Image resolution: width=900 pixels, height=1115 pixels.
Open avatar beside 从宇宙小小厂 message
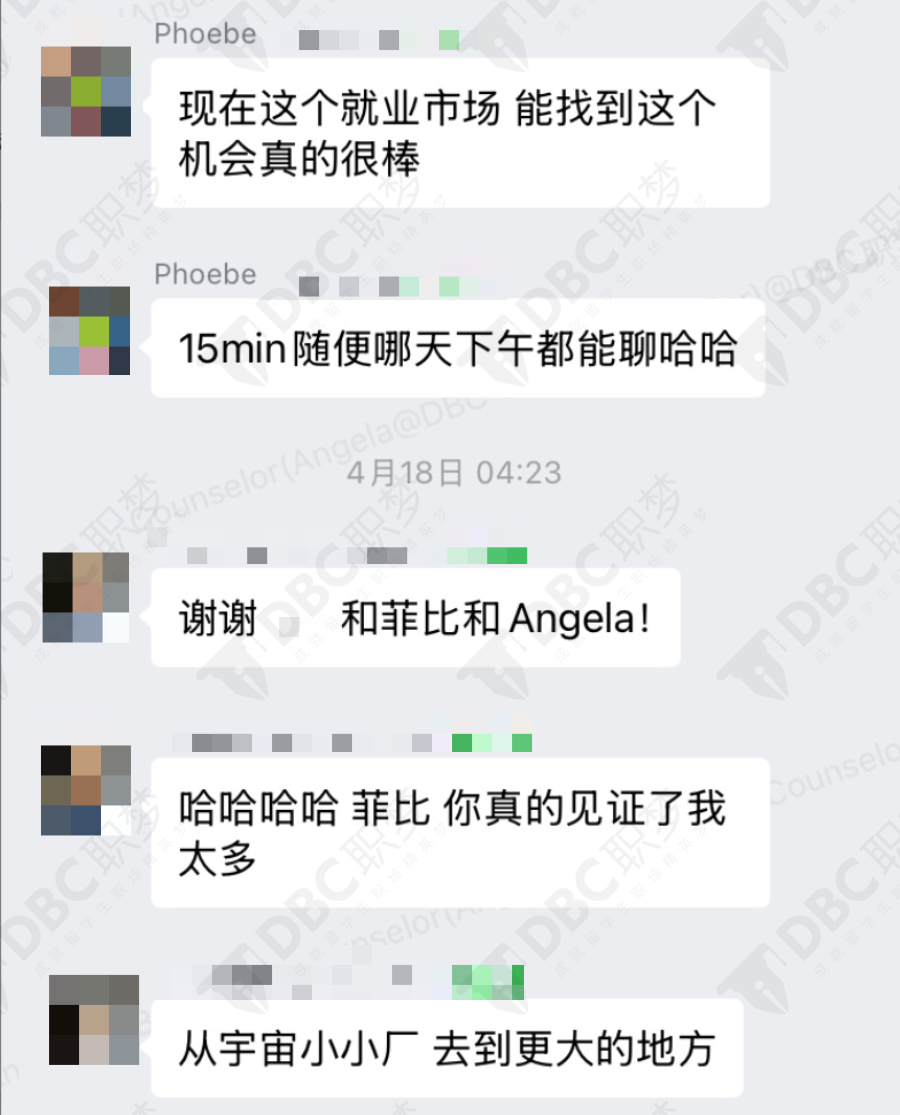point(94,1020)
